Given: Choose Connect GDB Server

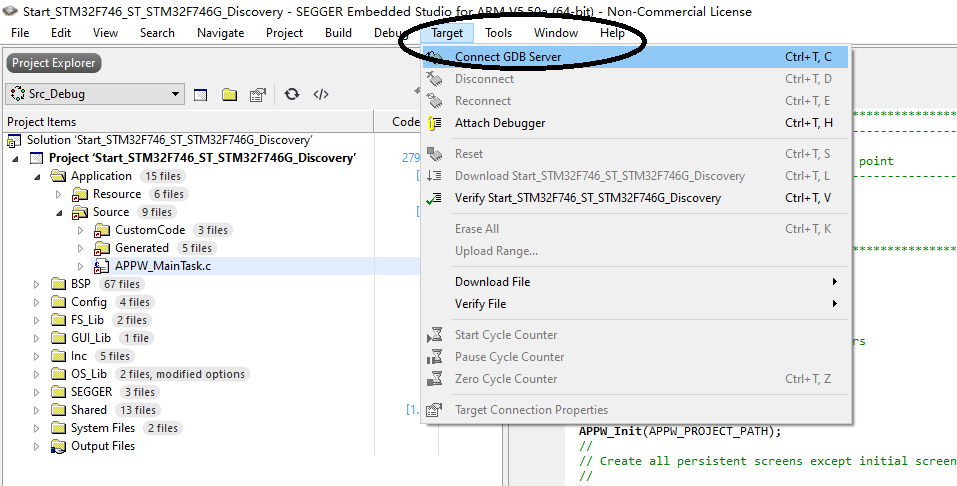Looking at the screenshot, I should tap(635, 57).
